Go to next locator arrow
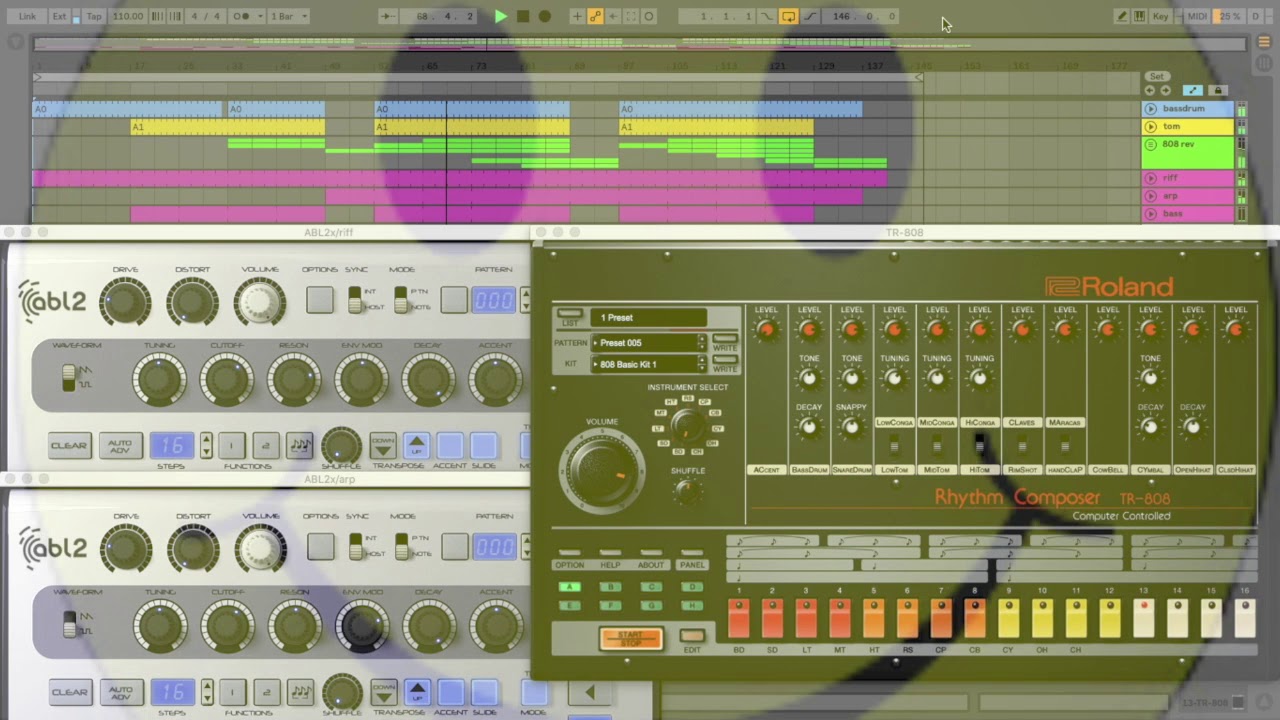 pos(1165,90)
